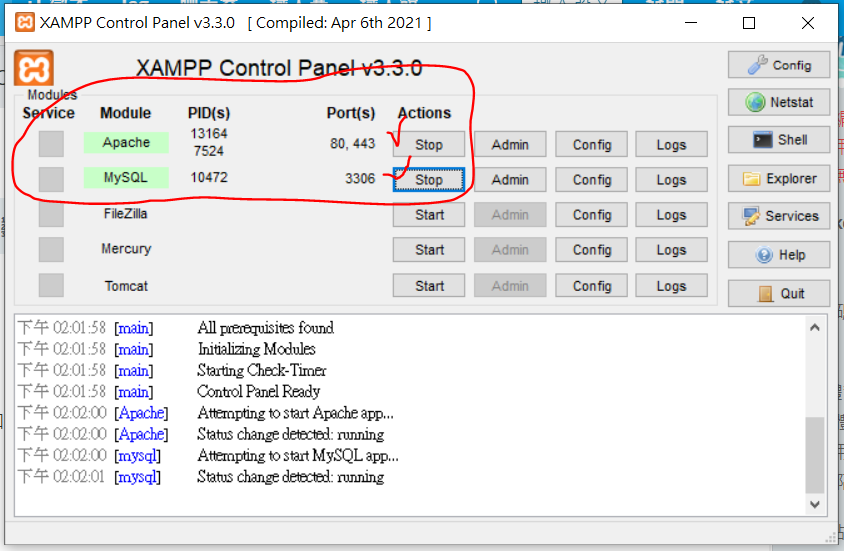844x551 pixels.
Task: Open Apache Config menu
Action: [x=592, y=144]
